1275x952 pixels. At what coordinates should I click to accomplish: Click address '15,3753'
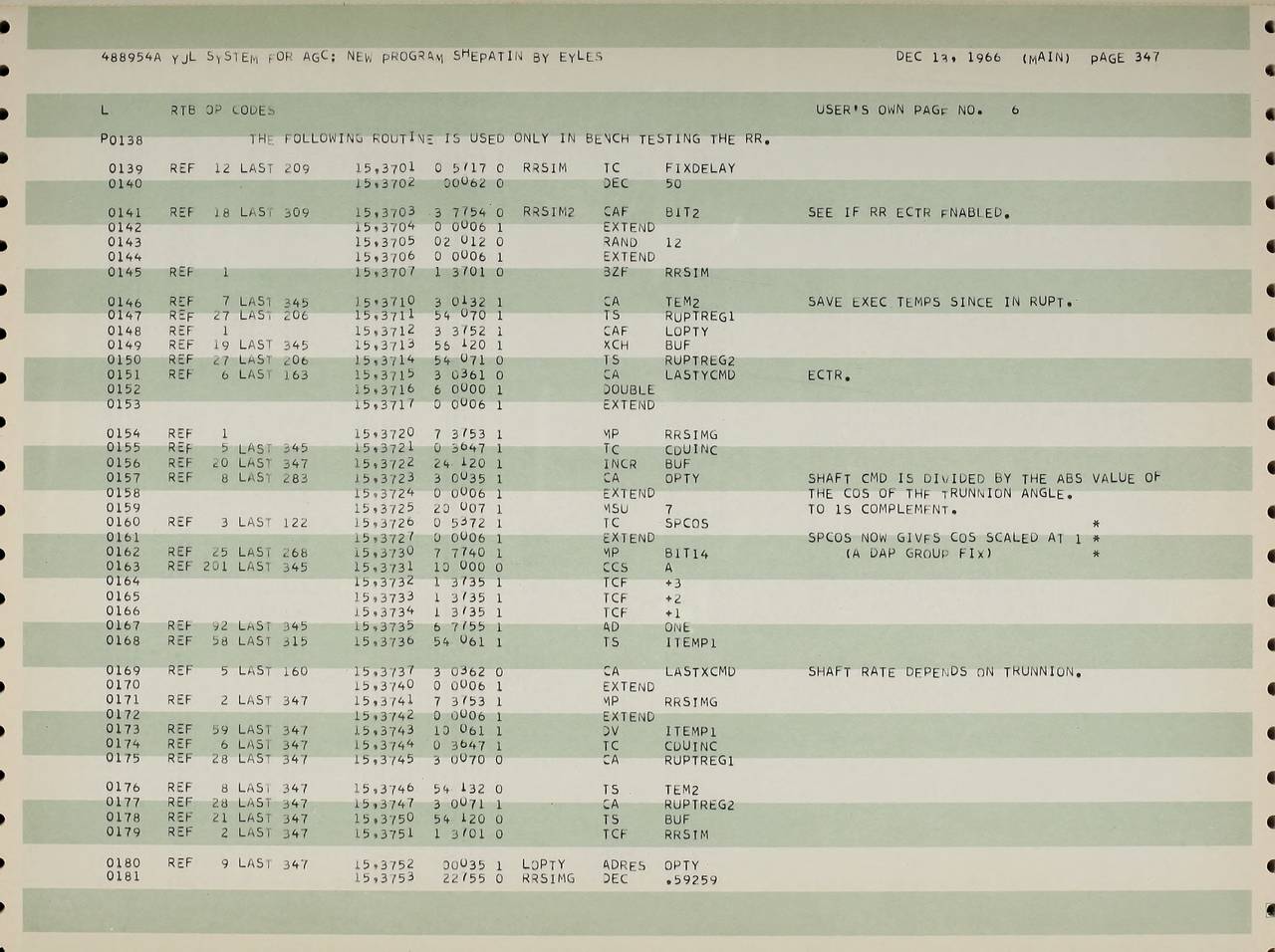point(384,879)
